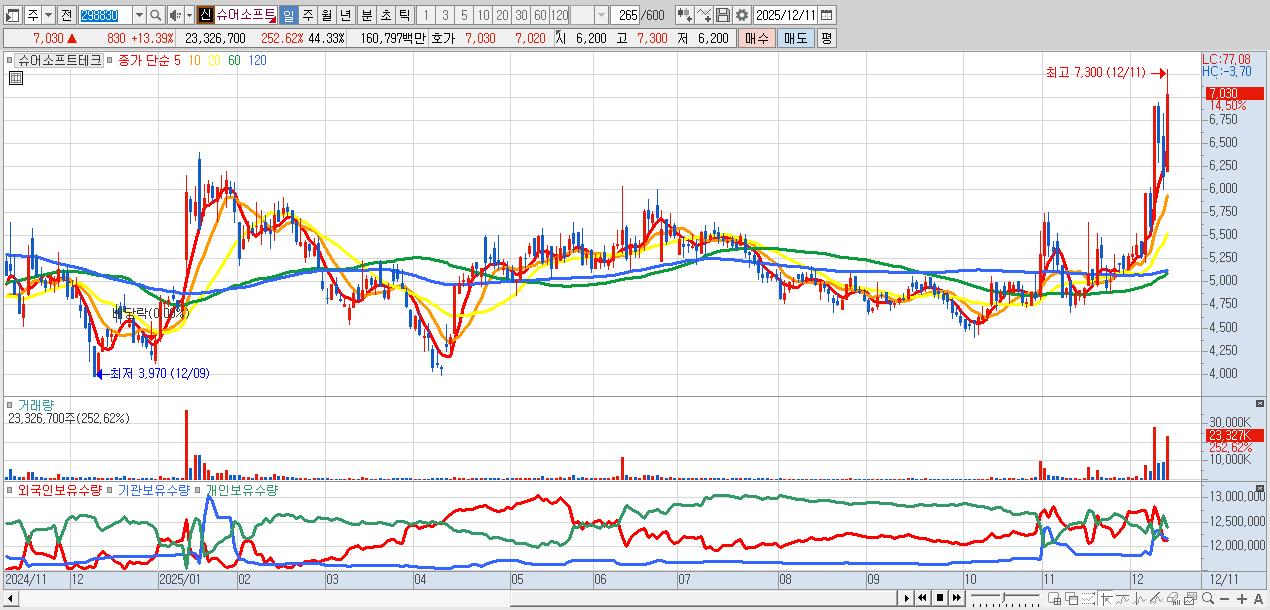Click the grid icon at chart top-left
The width and height of the screenshot is (1270, 610).
tap(15, 77)
